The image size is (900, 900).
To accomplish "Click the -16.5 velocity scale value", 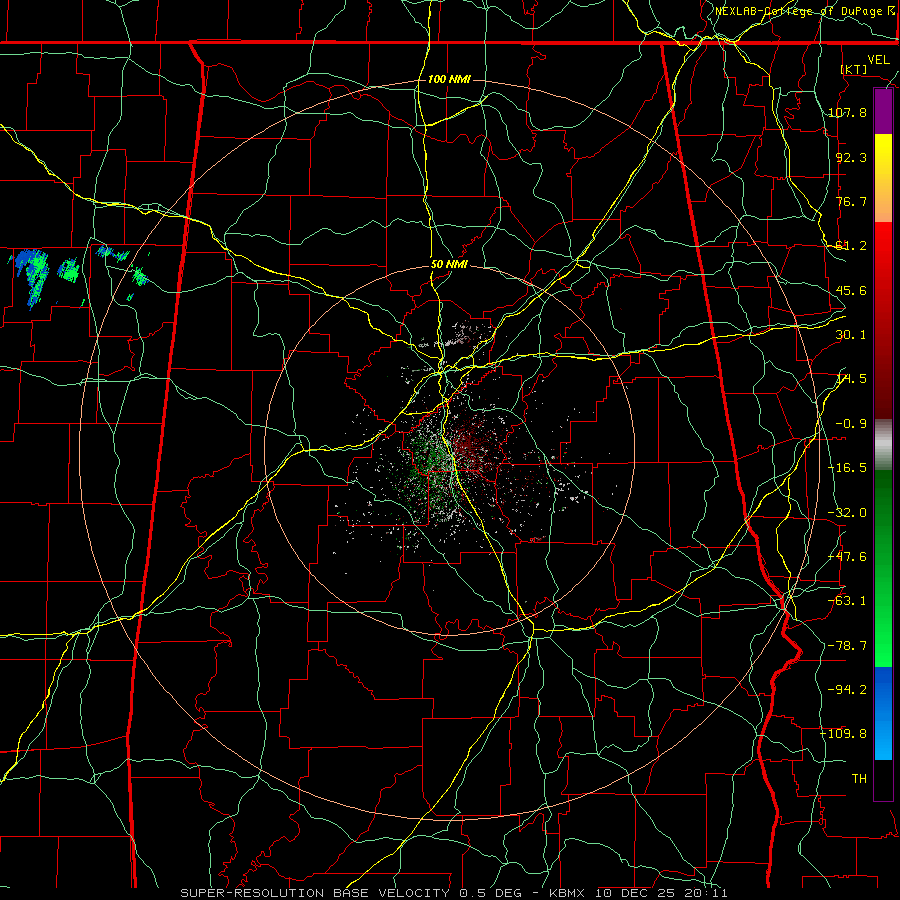I will pyautogui.click(x=848, y=468).
